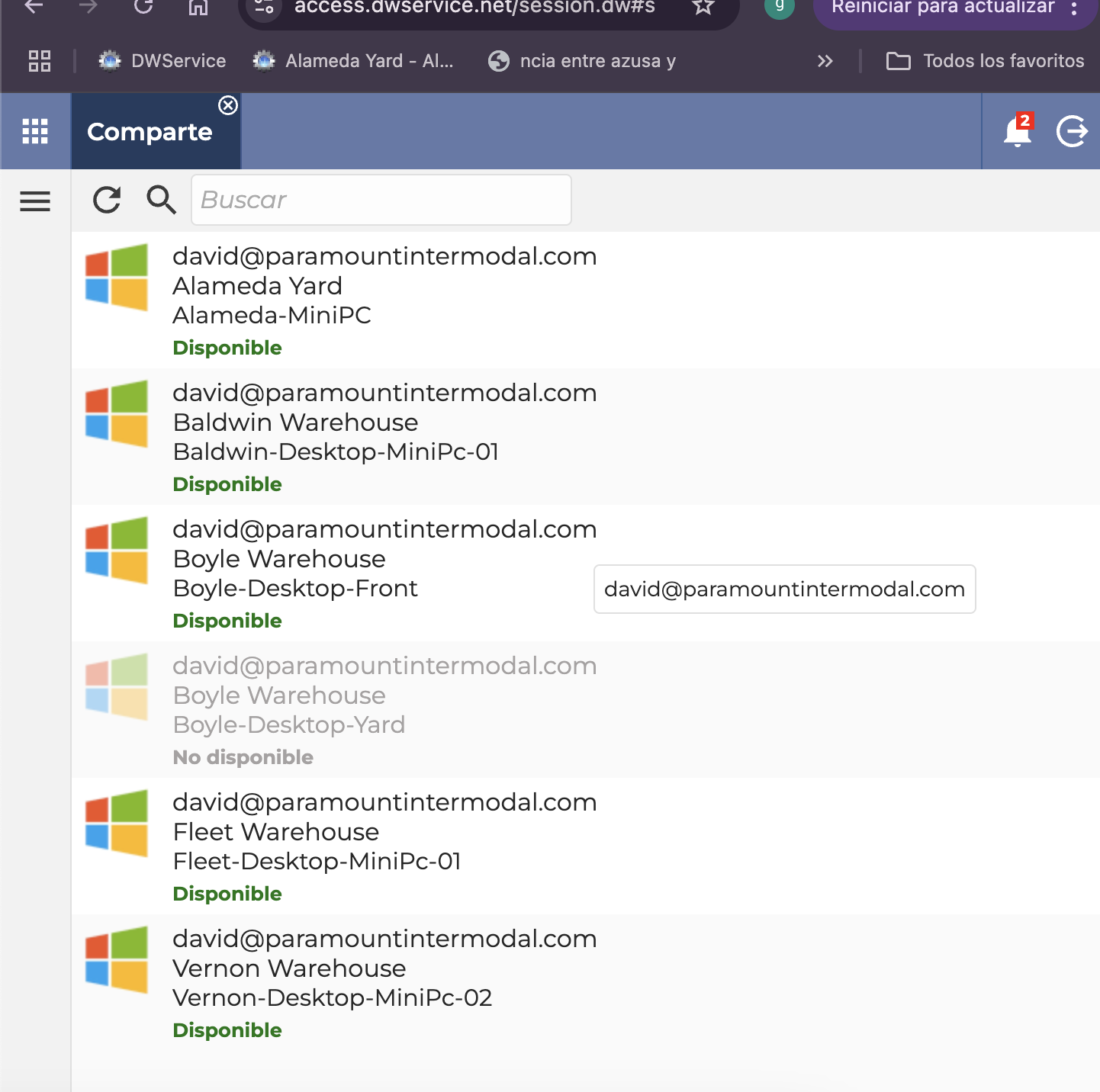This screenshot has width=1100, height=1092.
Task: Select Fleet Warehouse text
Action: click(276, 832)
